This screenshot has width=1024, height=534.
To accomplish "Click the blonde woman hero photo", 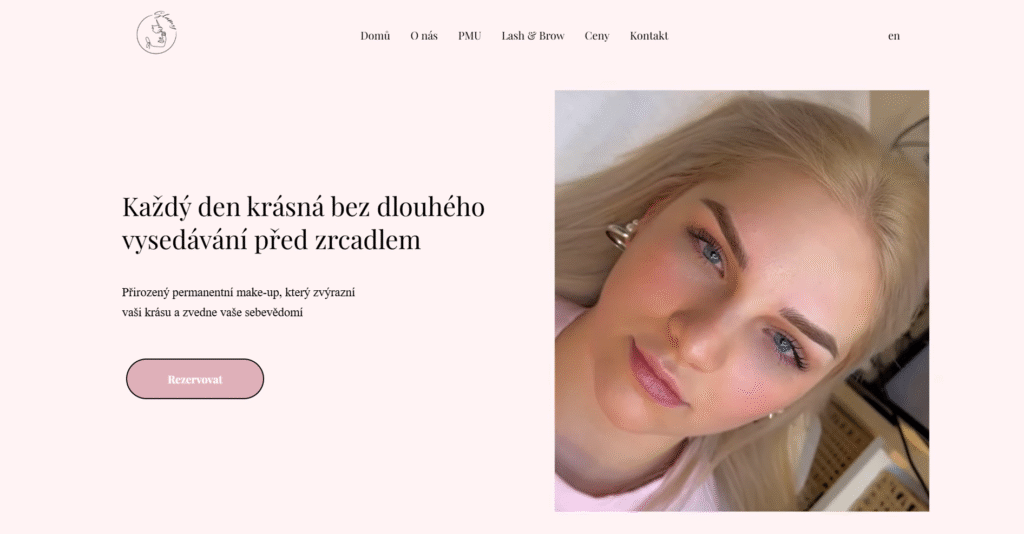I will coord(742,300).
